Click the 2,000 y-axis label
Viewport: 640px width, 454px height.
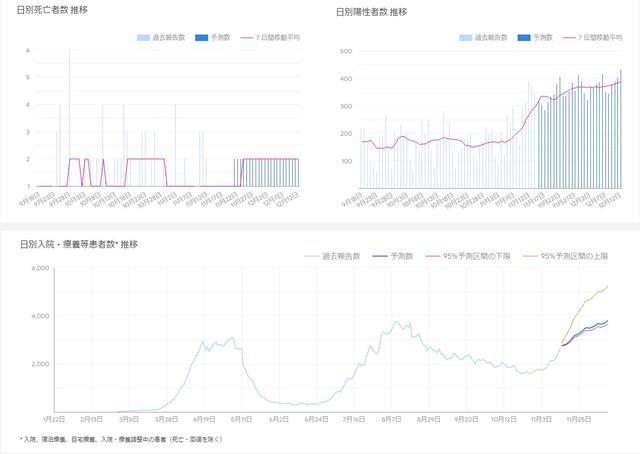pos(40,364)
